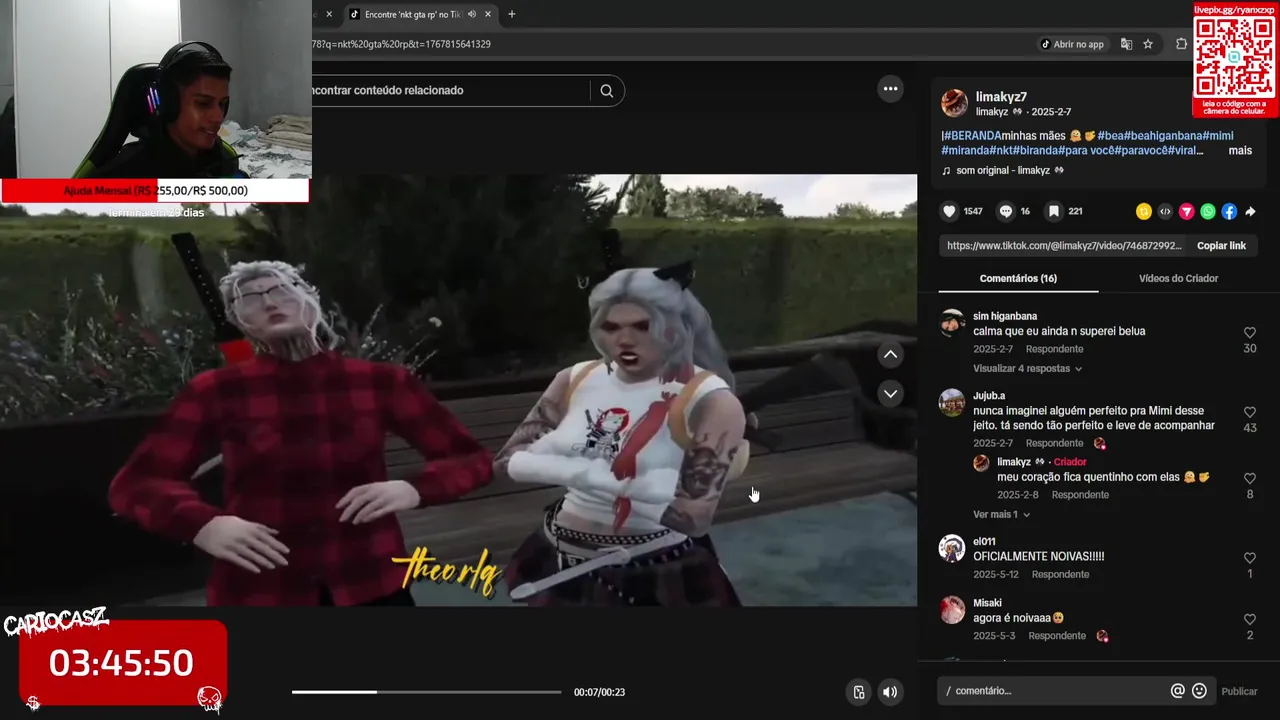This screenshot has height=720, width=1280.
Task: Like Misaki's comment with its heart
Action: [1250, 620]
